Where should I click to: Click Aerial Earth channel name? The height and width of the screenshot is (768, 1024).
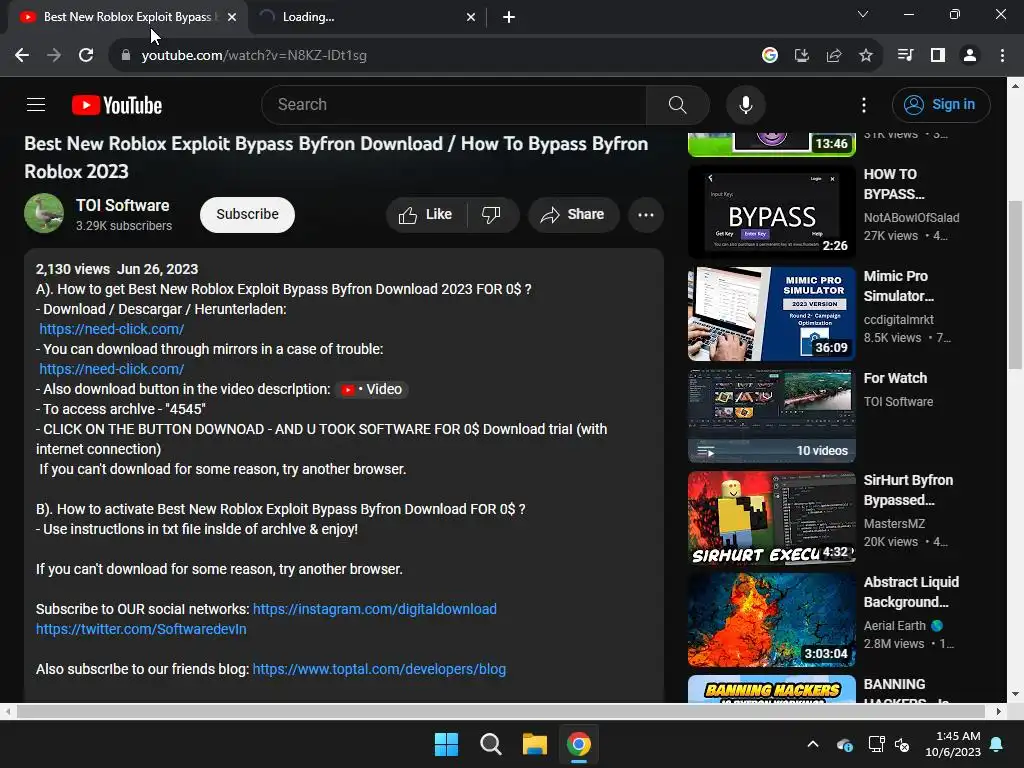pos(894,626)
